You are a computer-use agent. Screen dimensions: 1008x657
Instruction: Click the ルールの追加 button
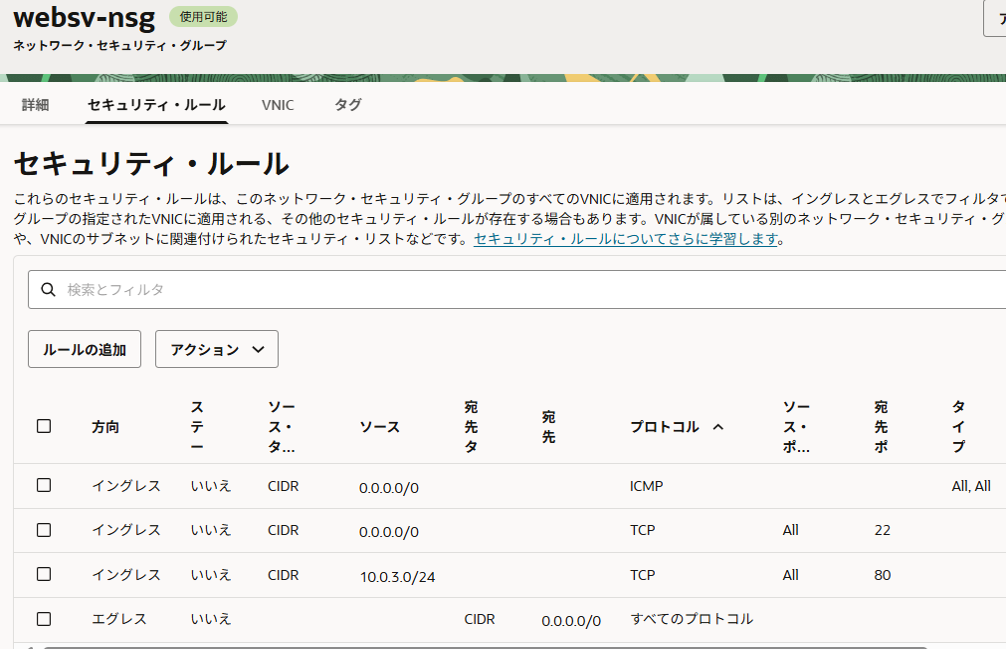(84, 349)
